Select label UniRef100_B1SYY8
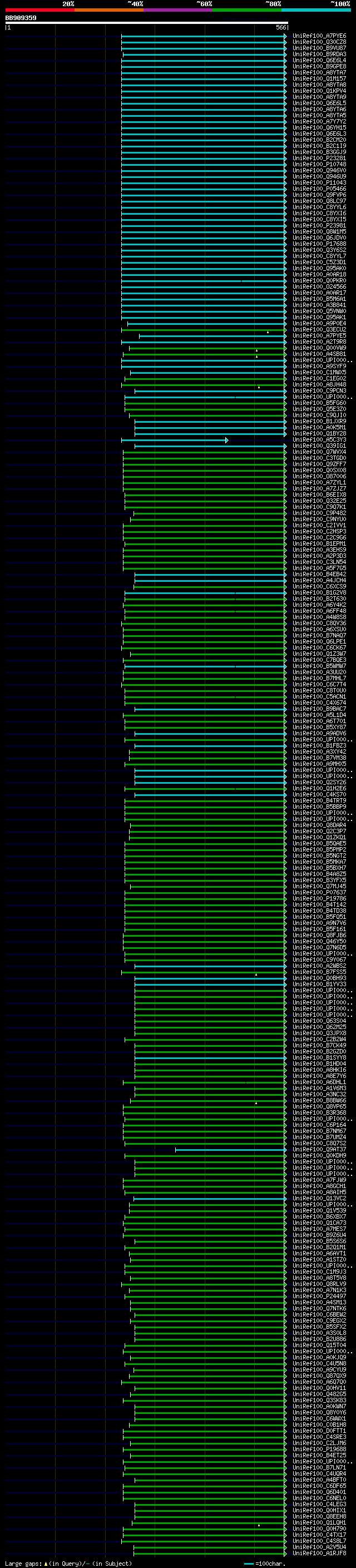The image size is (356, 1568). pyautogui.click(x=319, y=1058)
